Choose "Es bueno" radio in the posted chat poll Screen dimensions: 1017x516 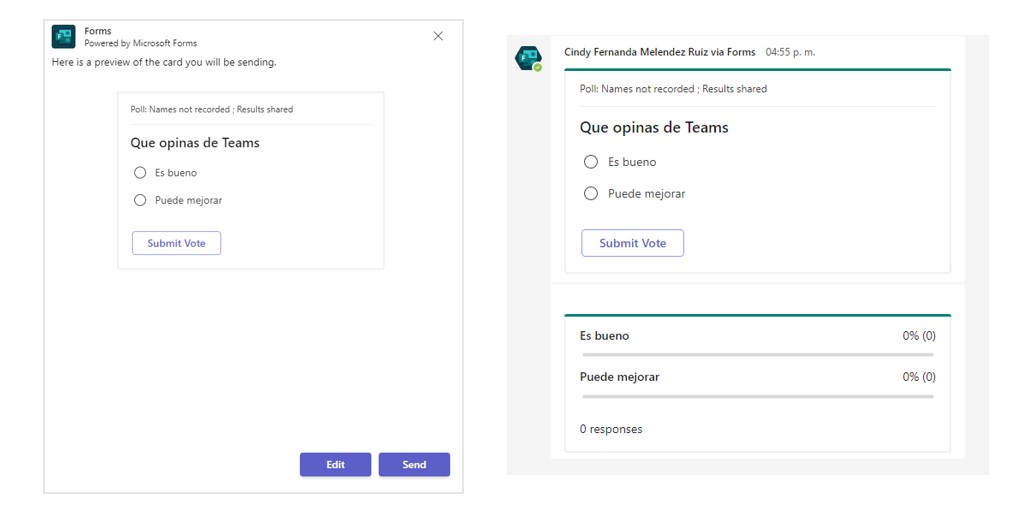[591, 162]
